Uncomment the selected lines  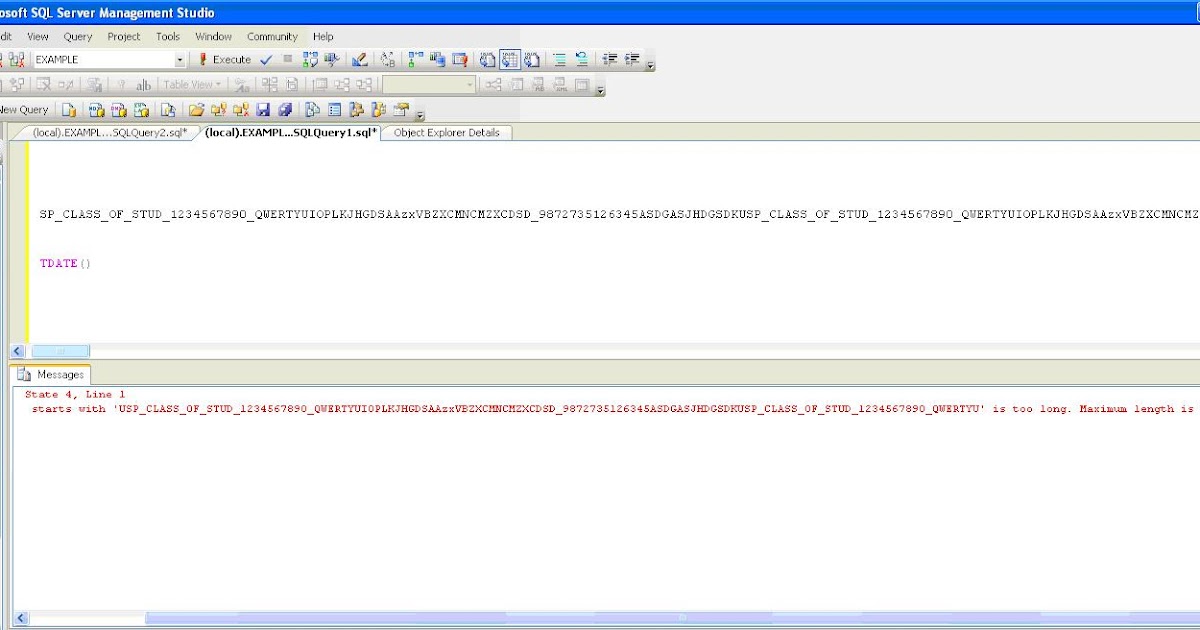(x=580, y=59)
